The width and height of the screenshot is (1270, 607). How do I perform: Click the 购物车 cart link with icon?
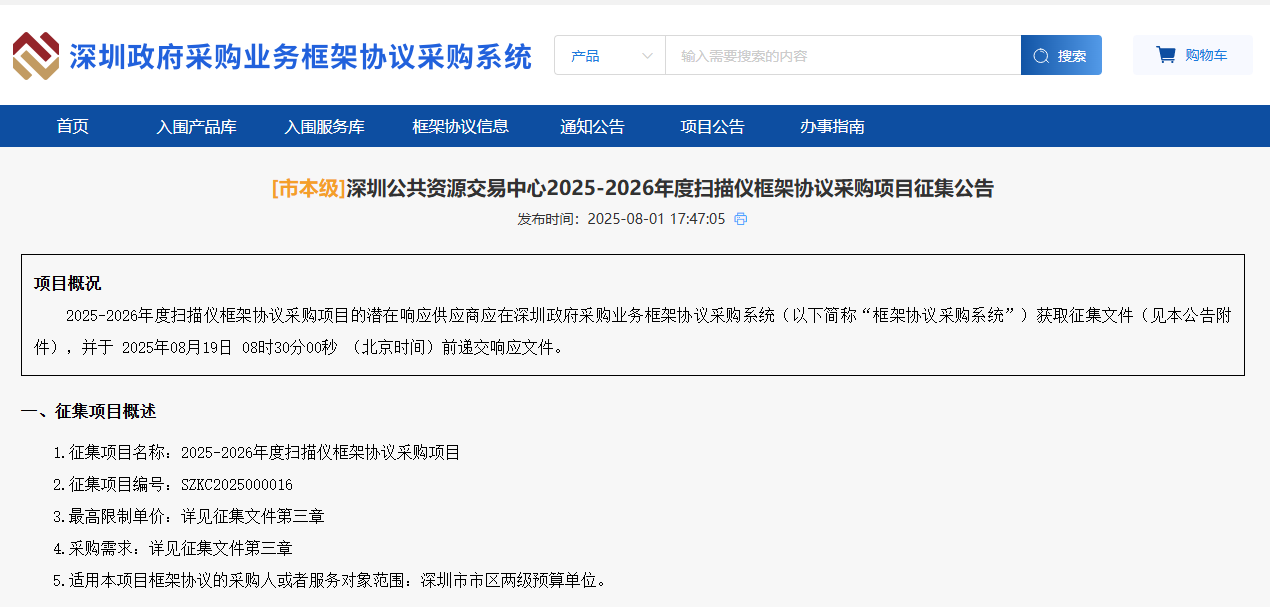(1192, 54)
